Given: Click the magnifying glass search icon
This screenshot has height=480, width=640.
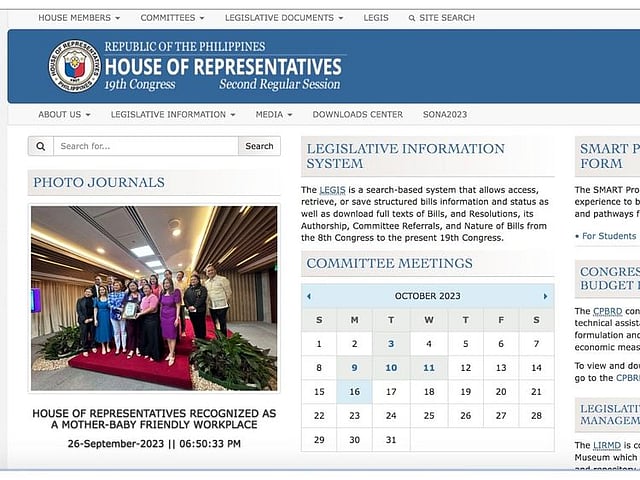Looking at the screenshot, I should click(x=40, y=146).
